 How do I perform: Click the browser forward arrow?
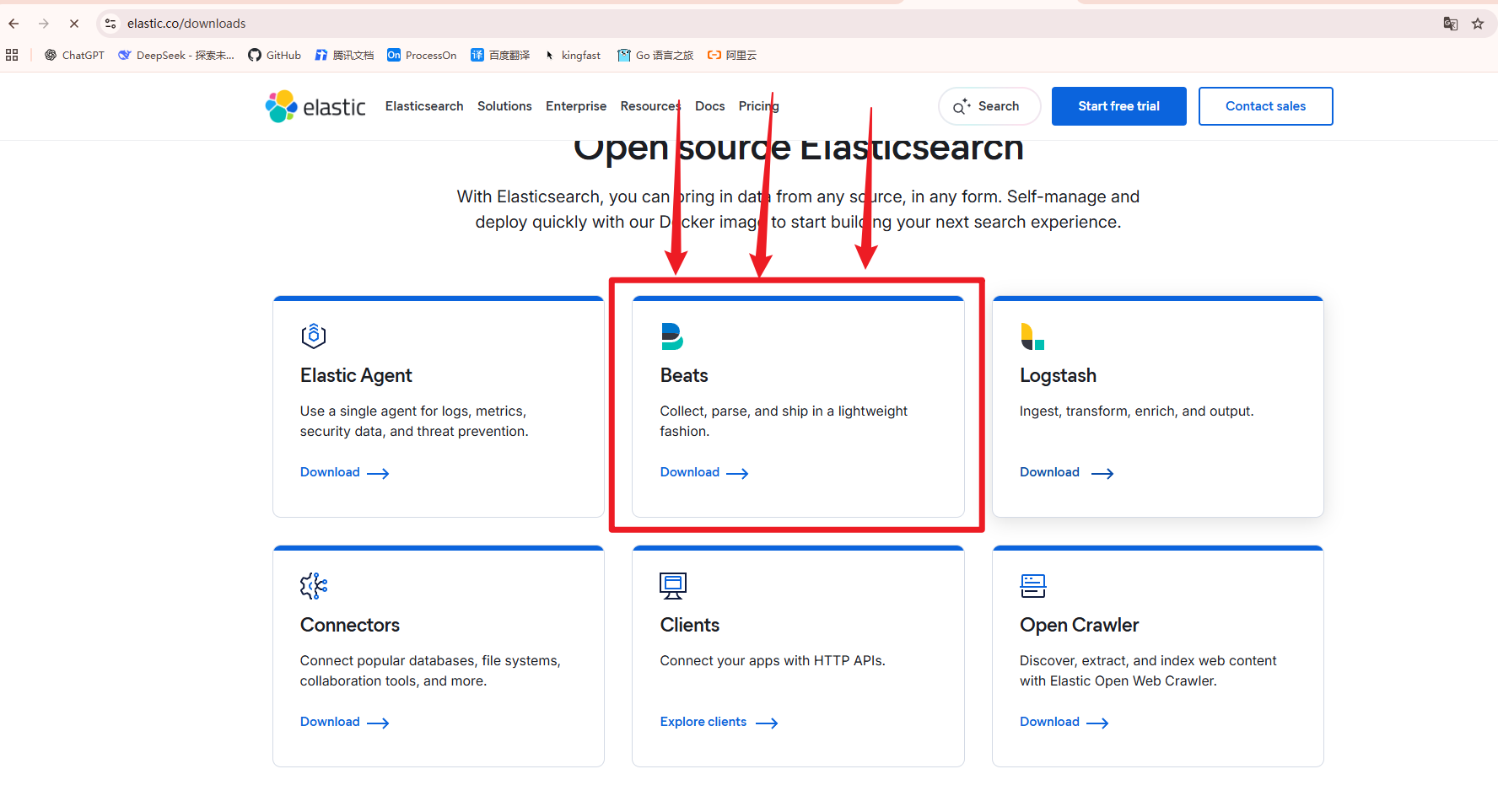pyautogui.click(x=44, y=24)
